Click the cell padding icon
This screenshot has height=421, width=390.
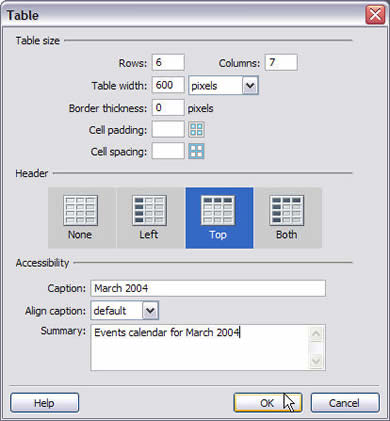coord(196,130)
